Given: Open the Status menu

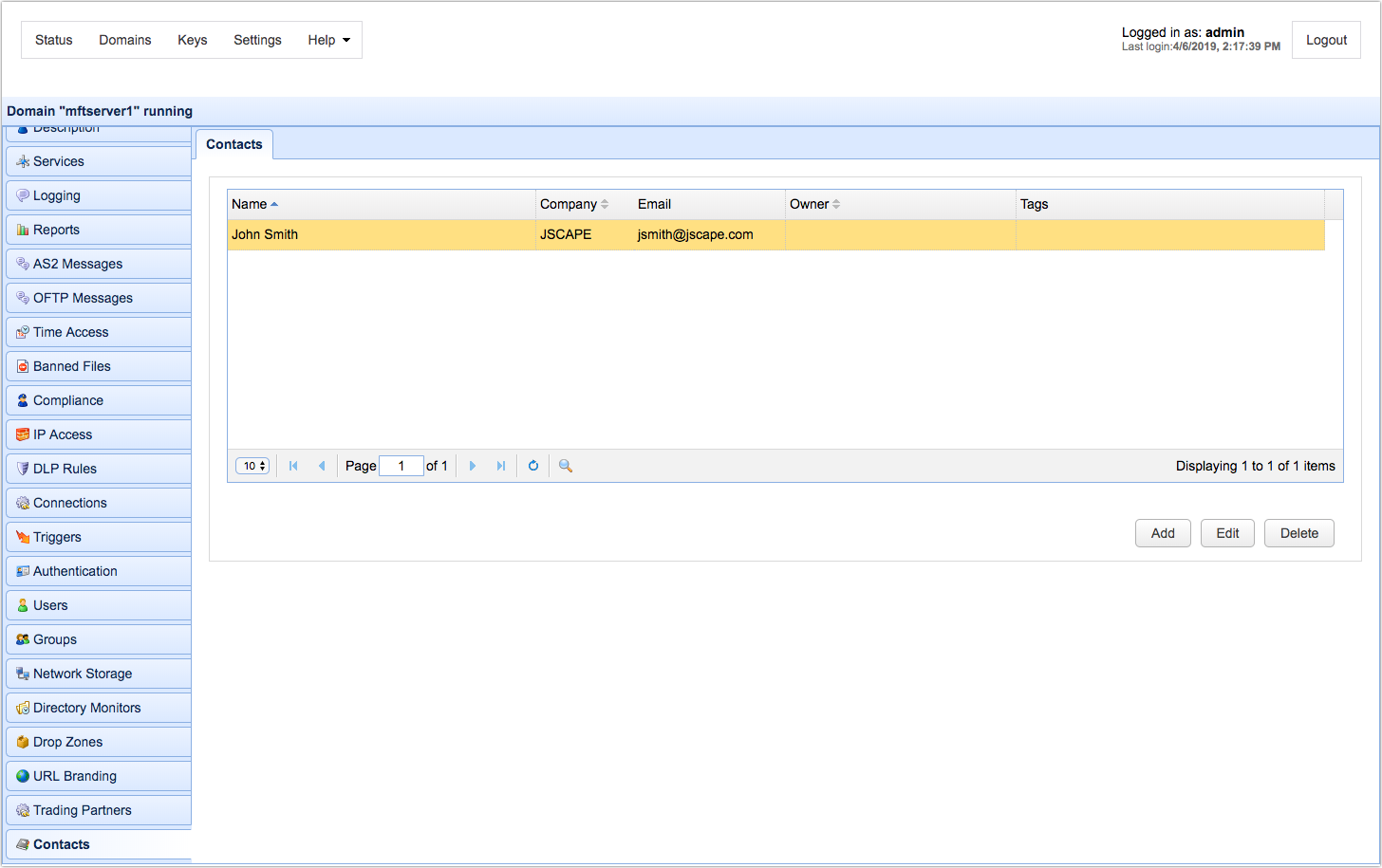Looking at the screenshot, I should 54,40.
